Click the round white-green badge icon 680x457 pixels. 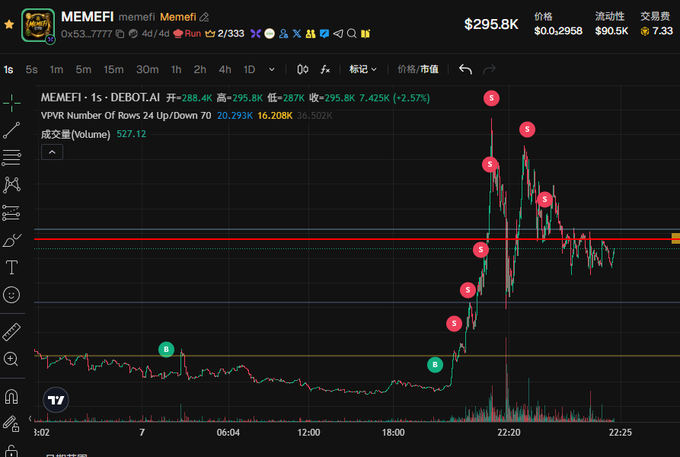[x=269, y=34]
